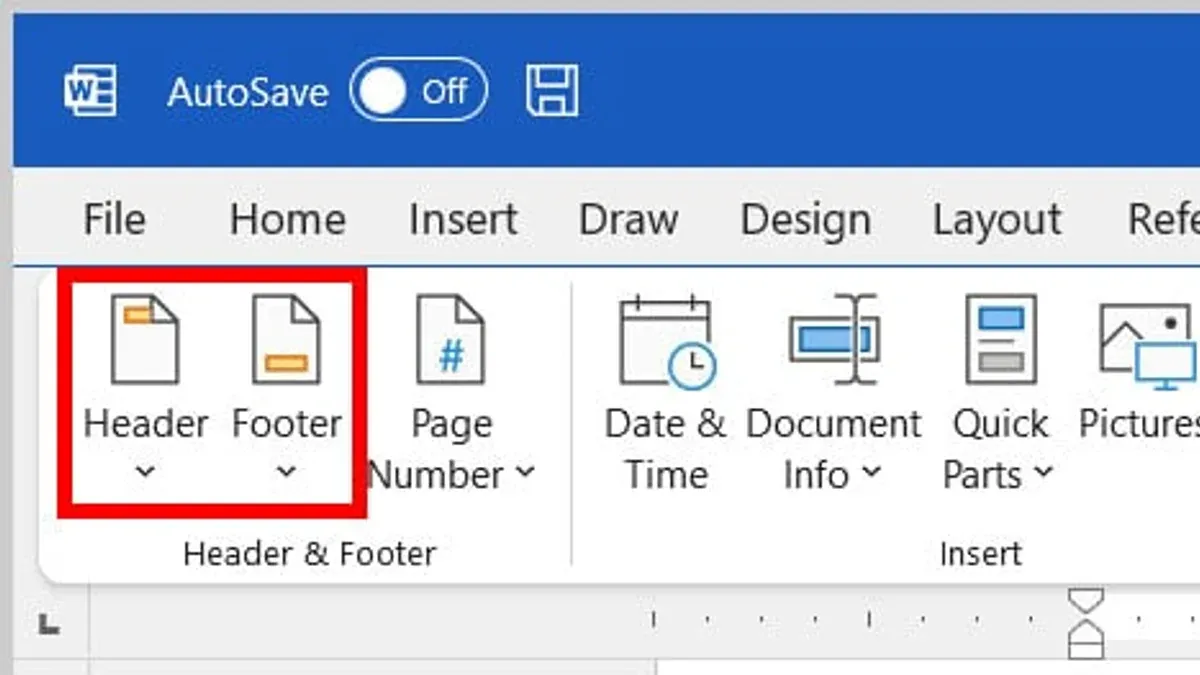Click the Pictures icon
Screen dimensions: 1200x675
1148,347
